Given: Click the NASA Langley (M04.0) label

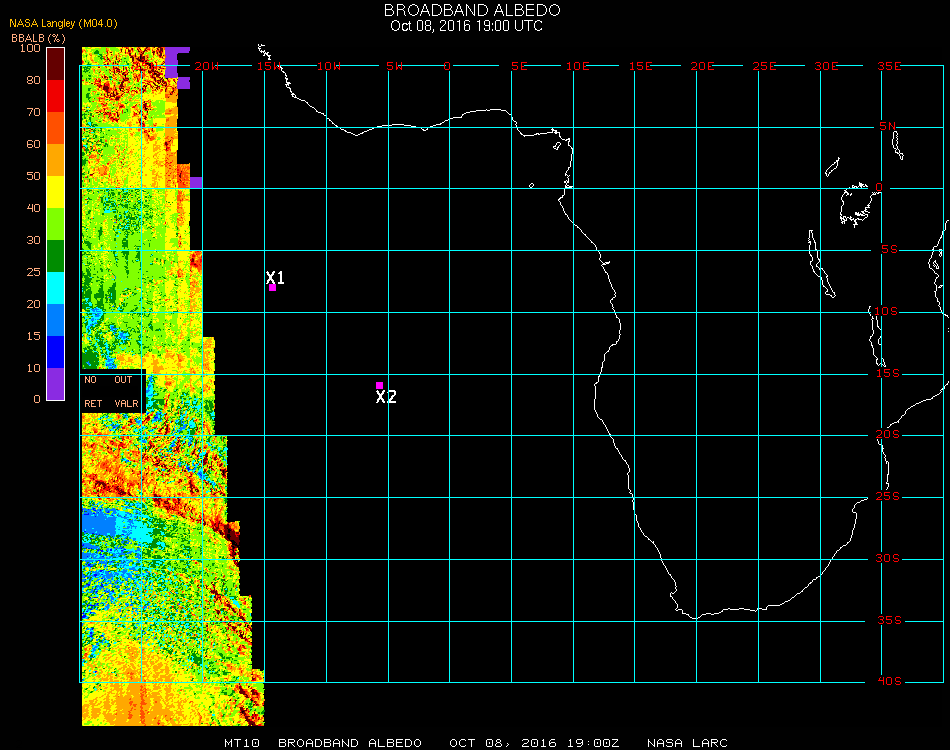Looking at the screenshot, I should pyautogui.click(x=63, y=24).
